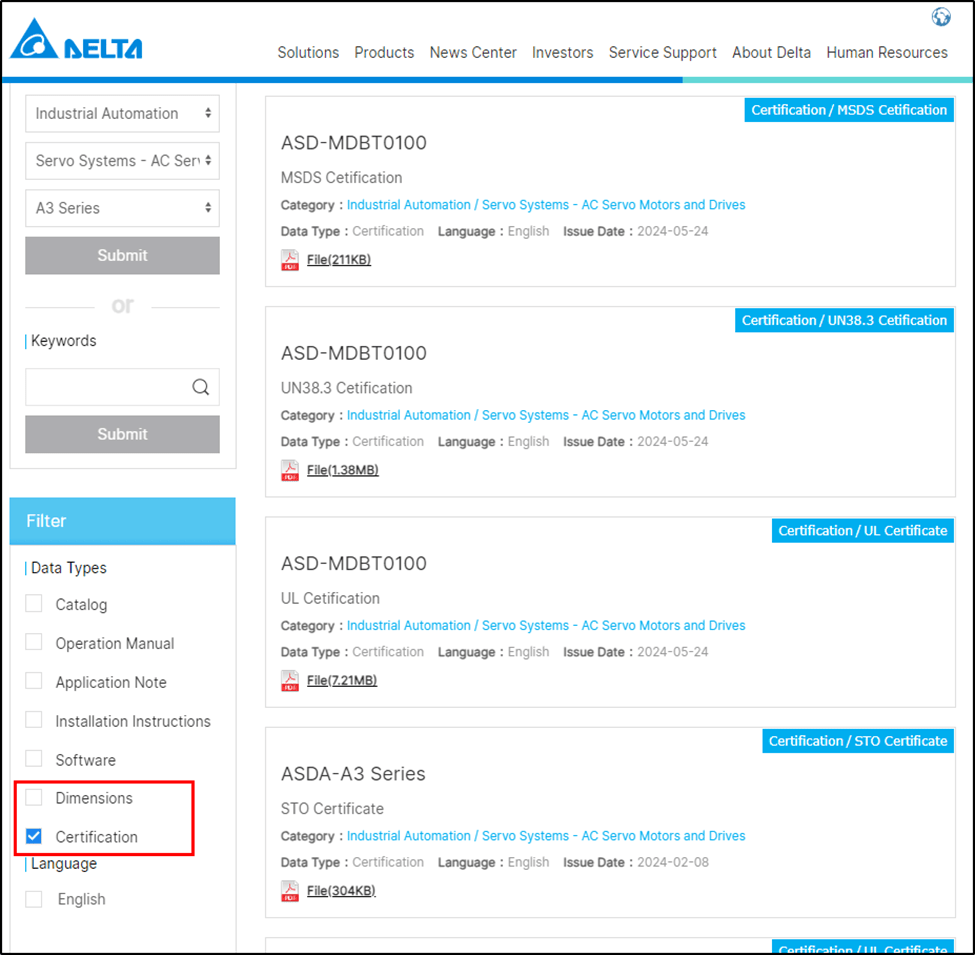Click PDF icon for UN38.3 Certification file
Viewport: 975px width, 955px height.
[x=290, y=470]
